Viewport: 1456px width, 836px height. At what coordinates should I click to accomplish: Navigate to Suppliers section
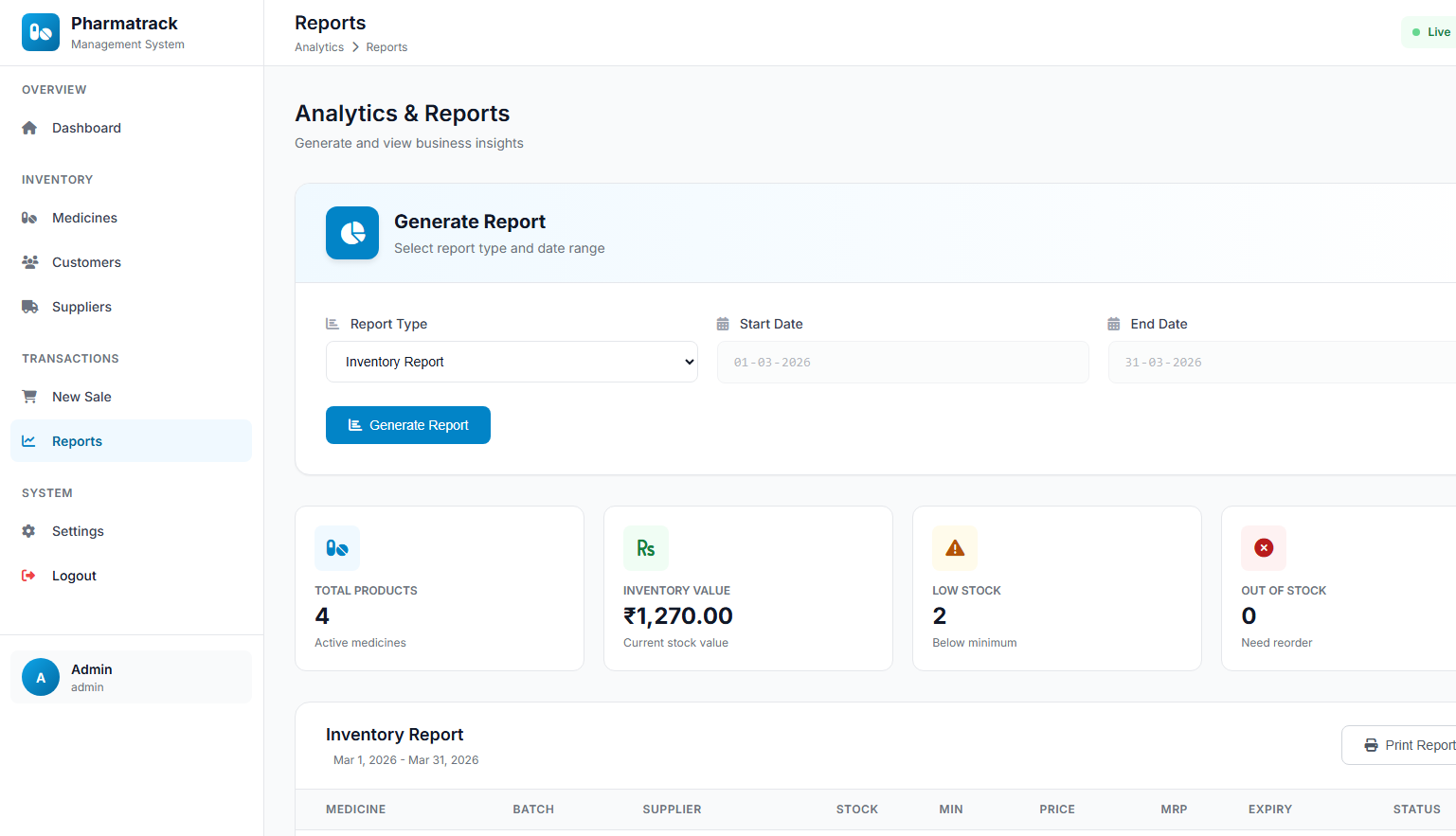point(81,307)
